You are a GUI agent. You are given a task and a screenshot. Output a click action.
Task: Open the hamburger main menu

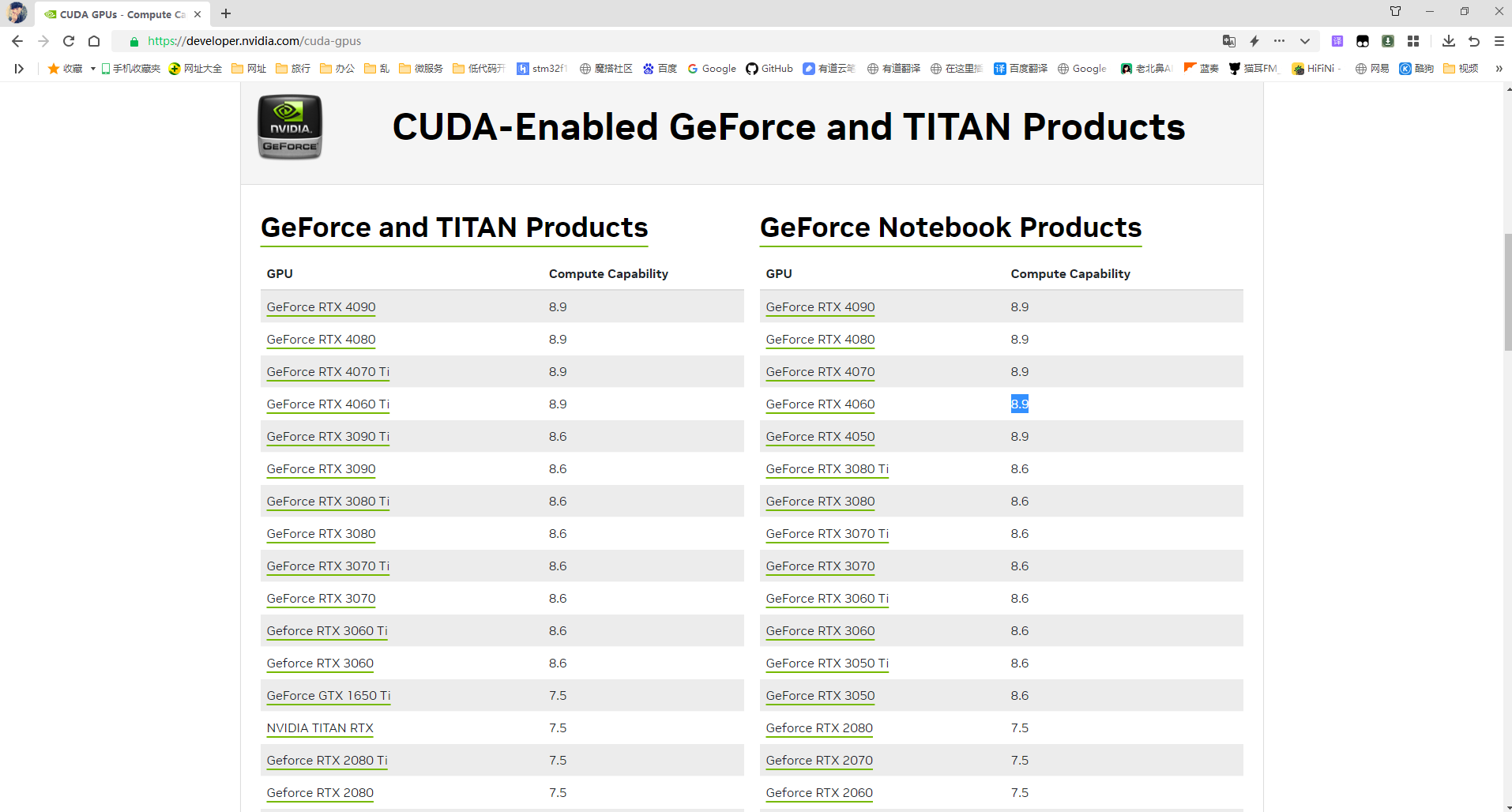point(1499,41)
